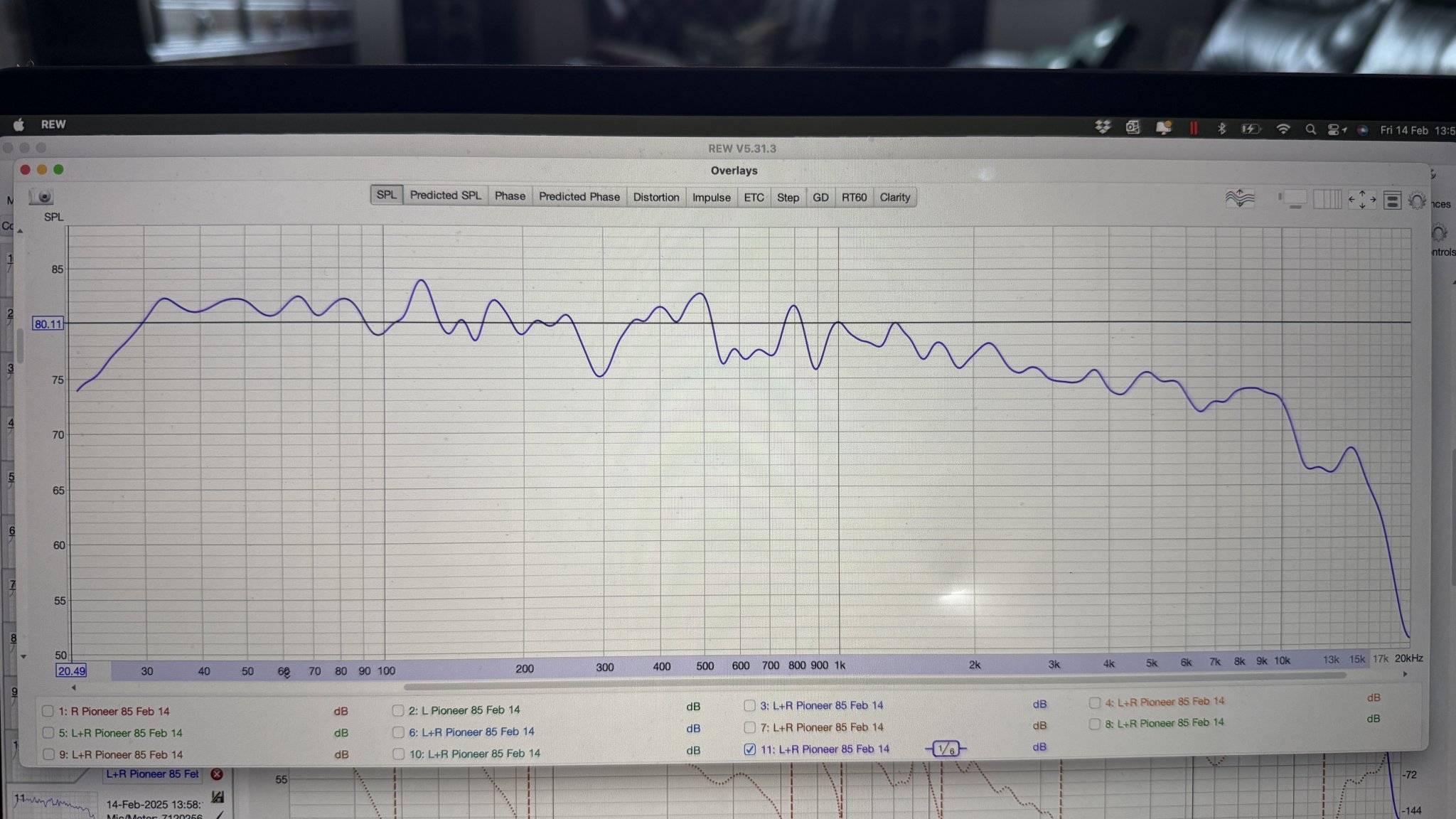1456x819 pixels.
Task: Switch to the Impulse tab
Action: pyautogui.click(x=712, y=198)
